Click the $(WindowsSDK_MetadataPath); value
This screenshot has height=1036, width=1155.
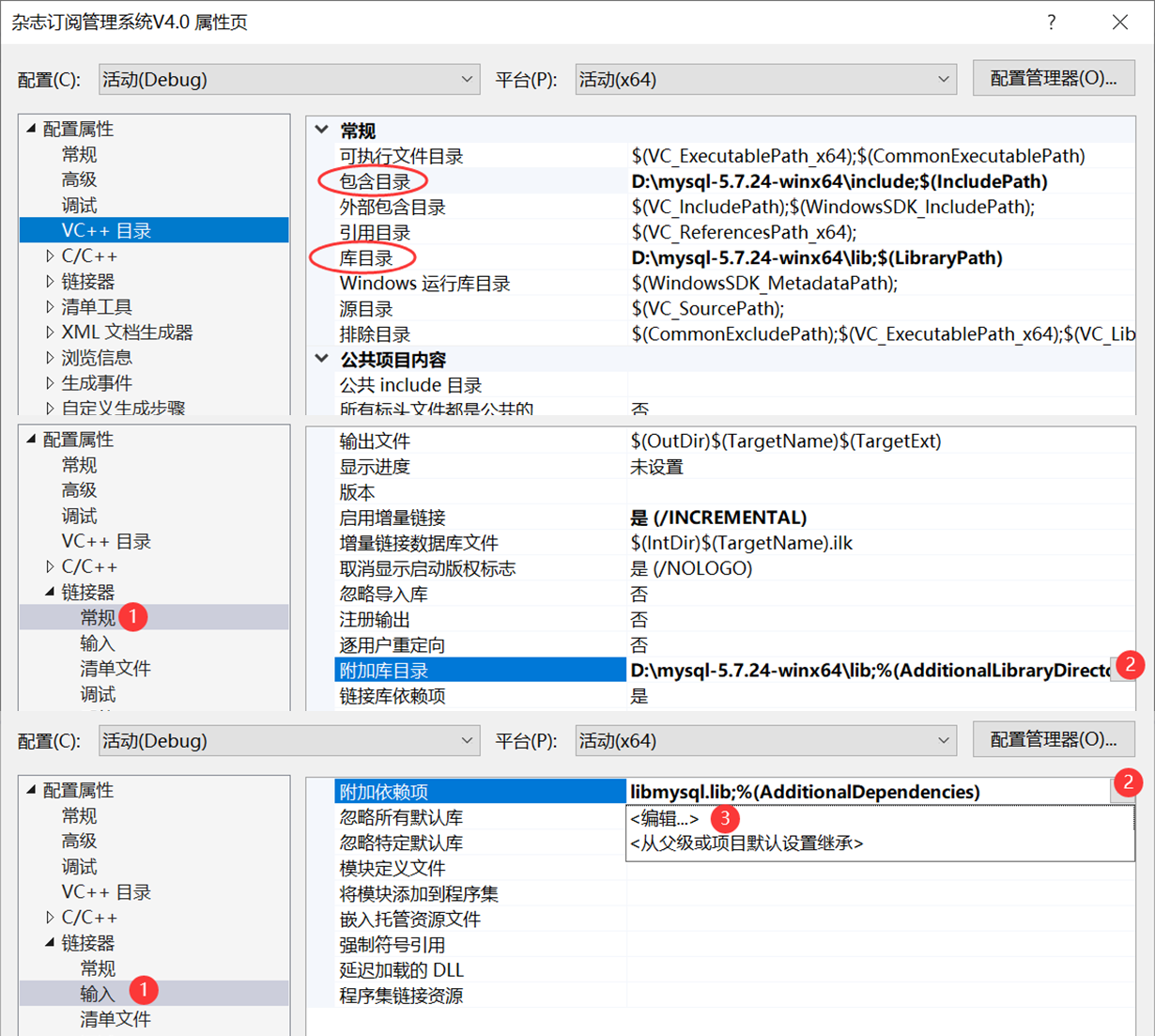click(x=764, y=283)
